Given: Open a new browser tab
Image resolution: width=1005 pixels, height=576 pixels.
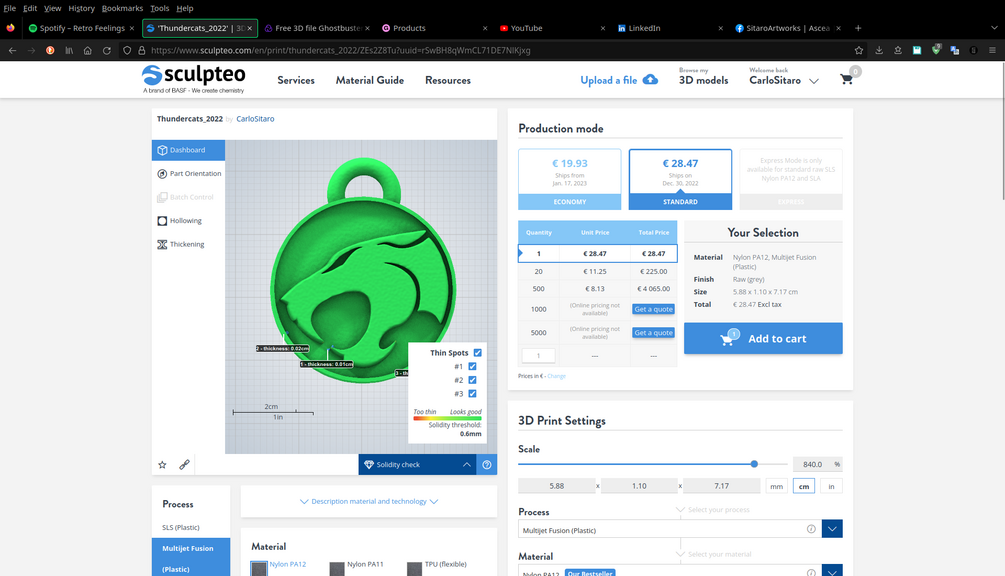Looking at the screenshot, I should (858, 28).
